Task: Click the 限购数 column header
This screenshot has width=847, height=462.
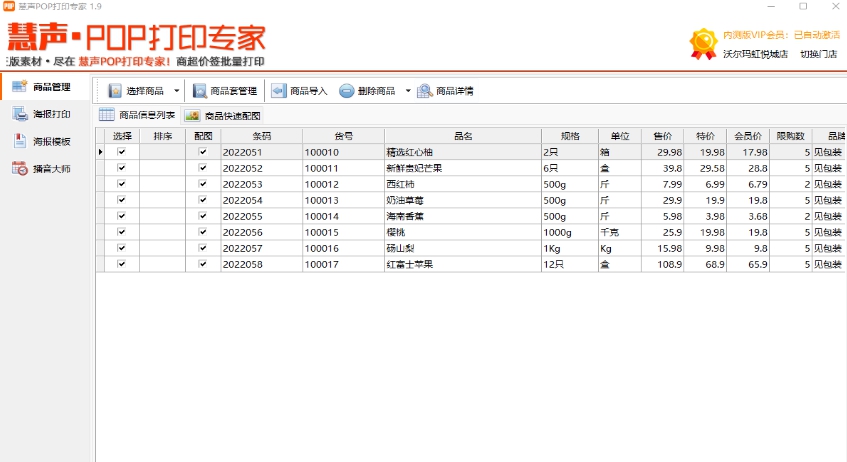Action: tap(790, 136)
